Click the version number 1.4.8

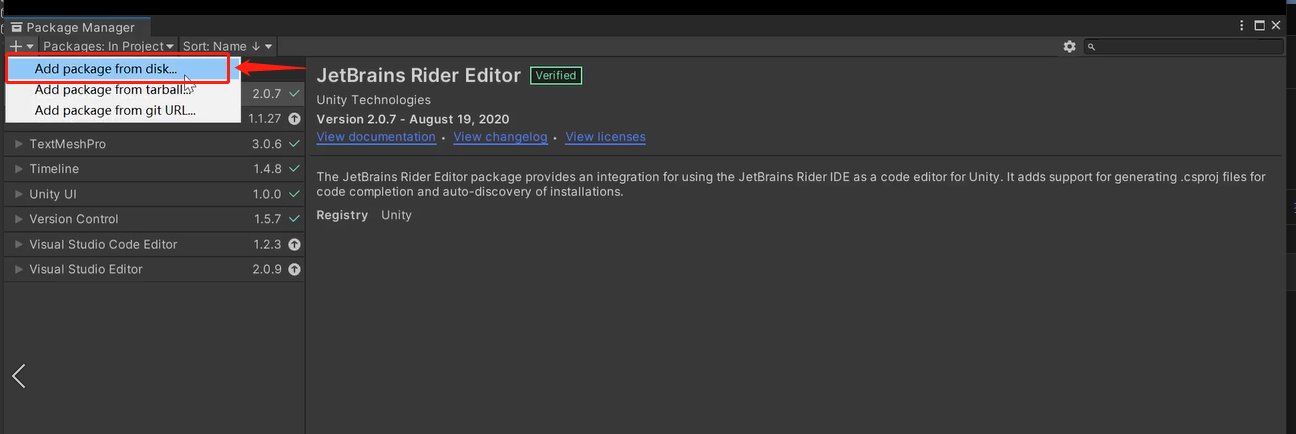tap(267, 169)
